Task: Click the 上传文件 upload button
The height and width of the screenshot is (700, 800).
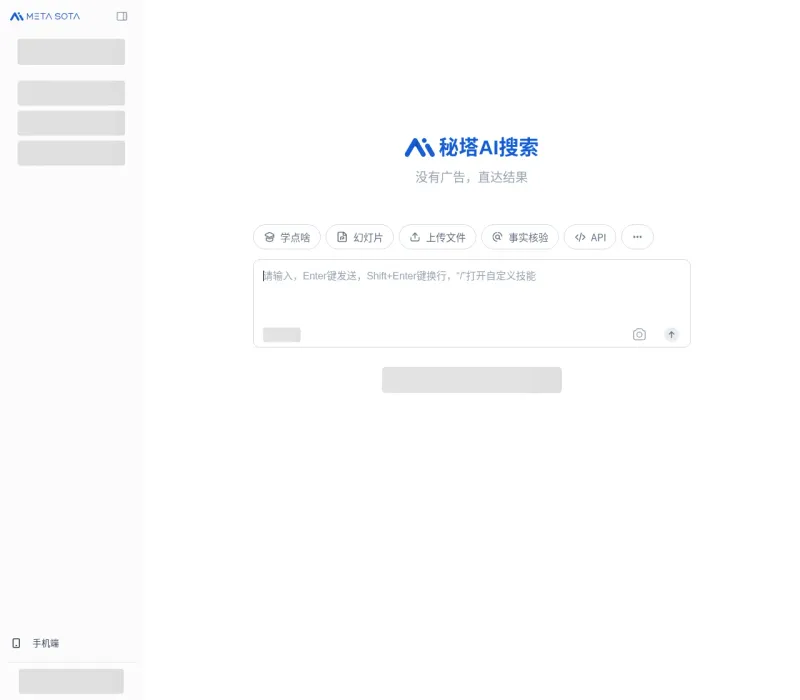Action: (437, 237)
